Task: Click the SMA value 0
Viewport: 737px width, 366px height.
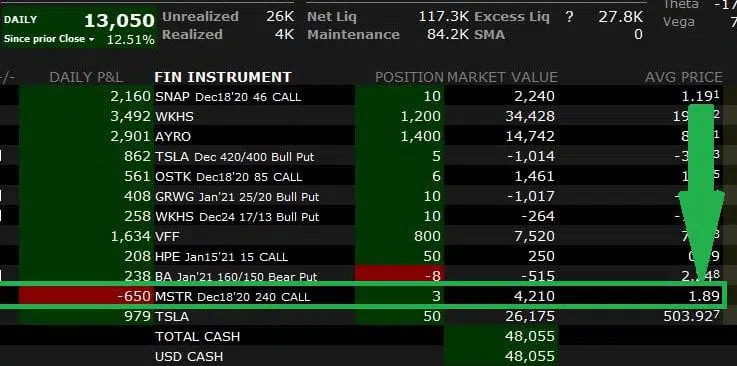Action: coord(638,34)
